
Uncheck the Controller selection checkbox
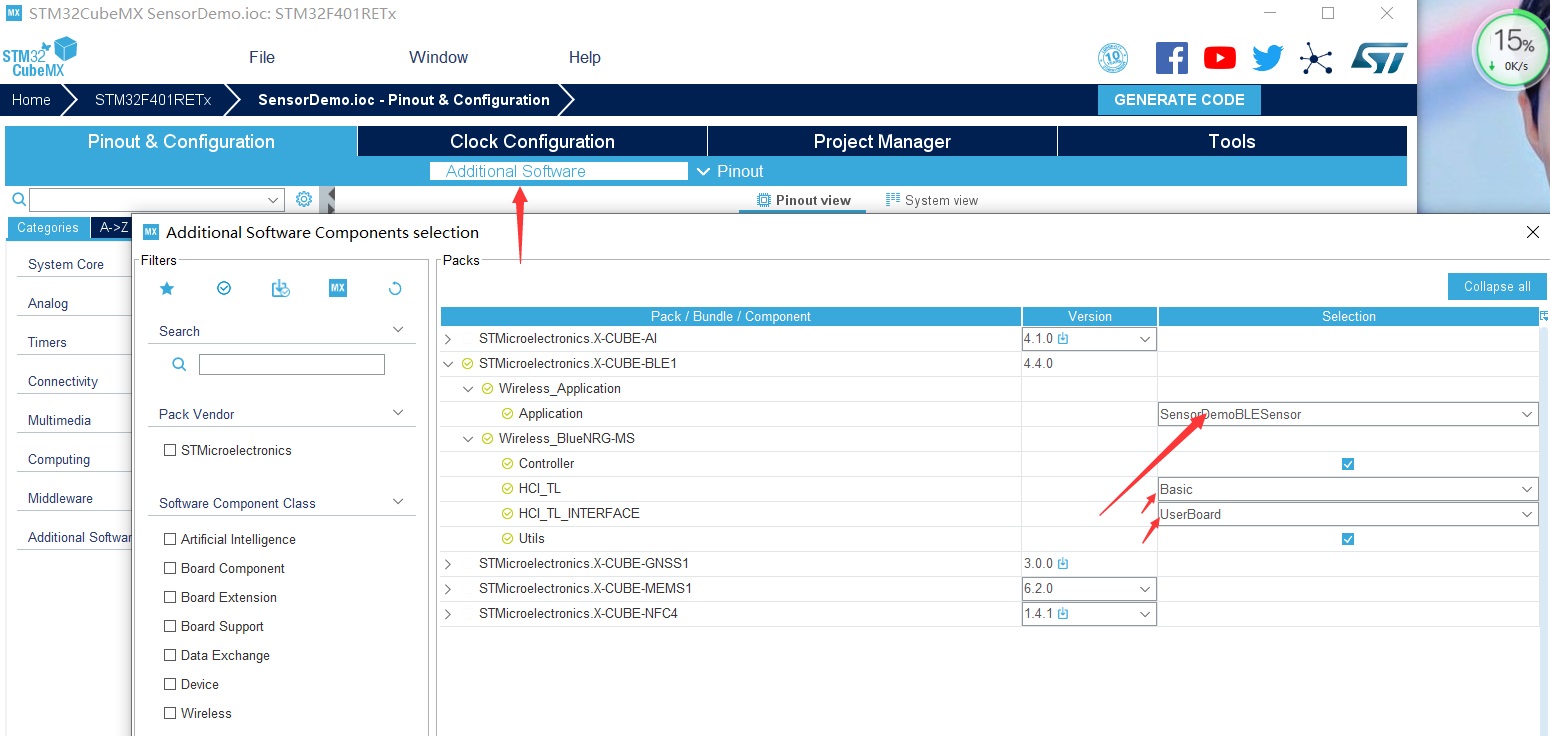(1348, 464)
